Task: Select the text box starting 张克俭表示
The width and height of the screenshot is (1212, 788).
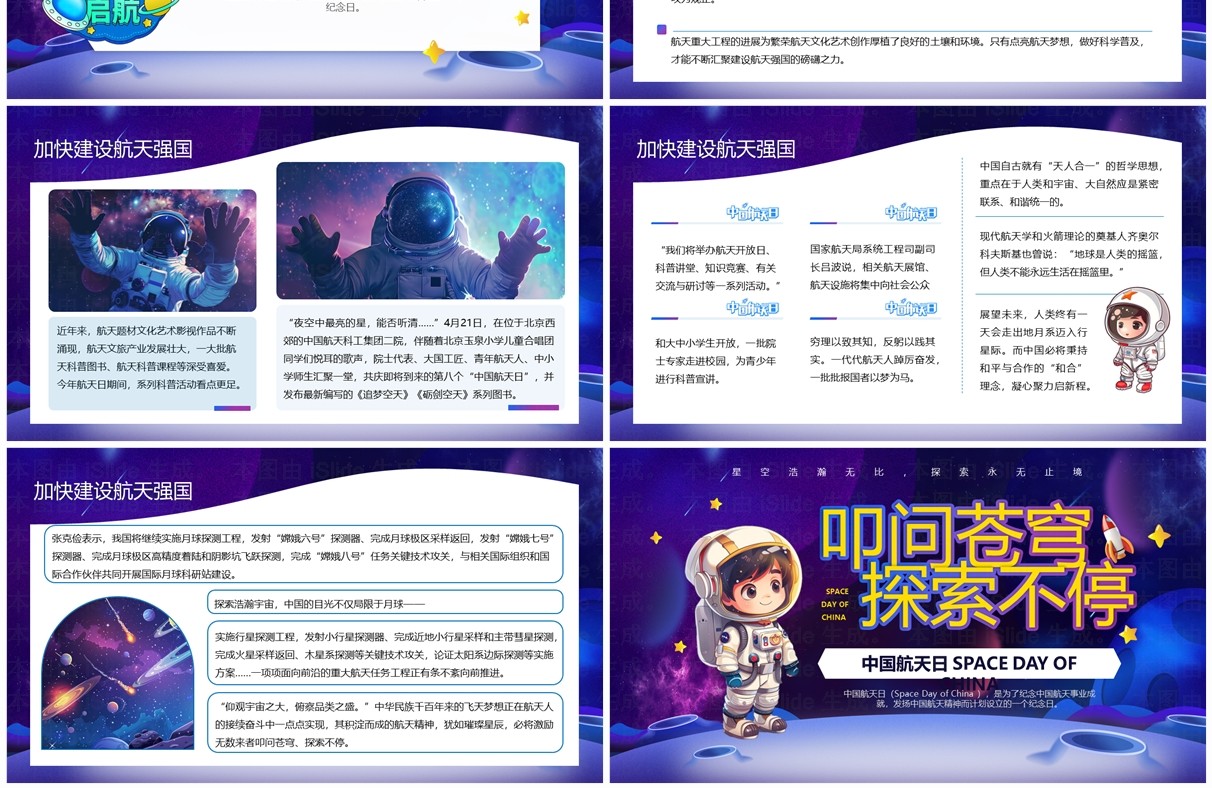Action: pyautogui.click(x=303, y=555)
